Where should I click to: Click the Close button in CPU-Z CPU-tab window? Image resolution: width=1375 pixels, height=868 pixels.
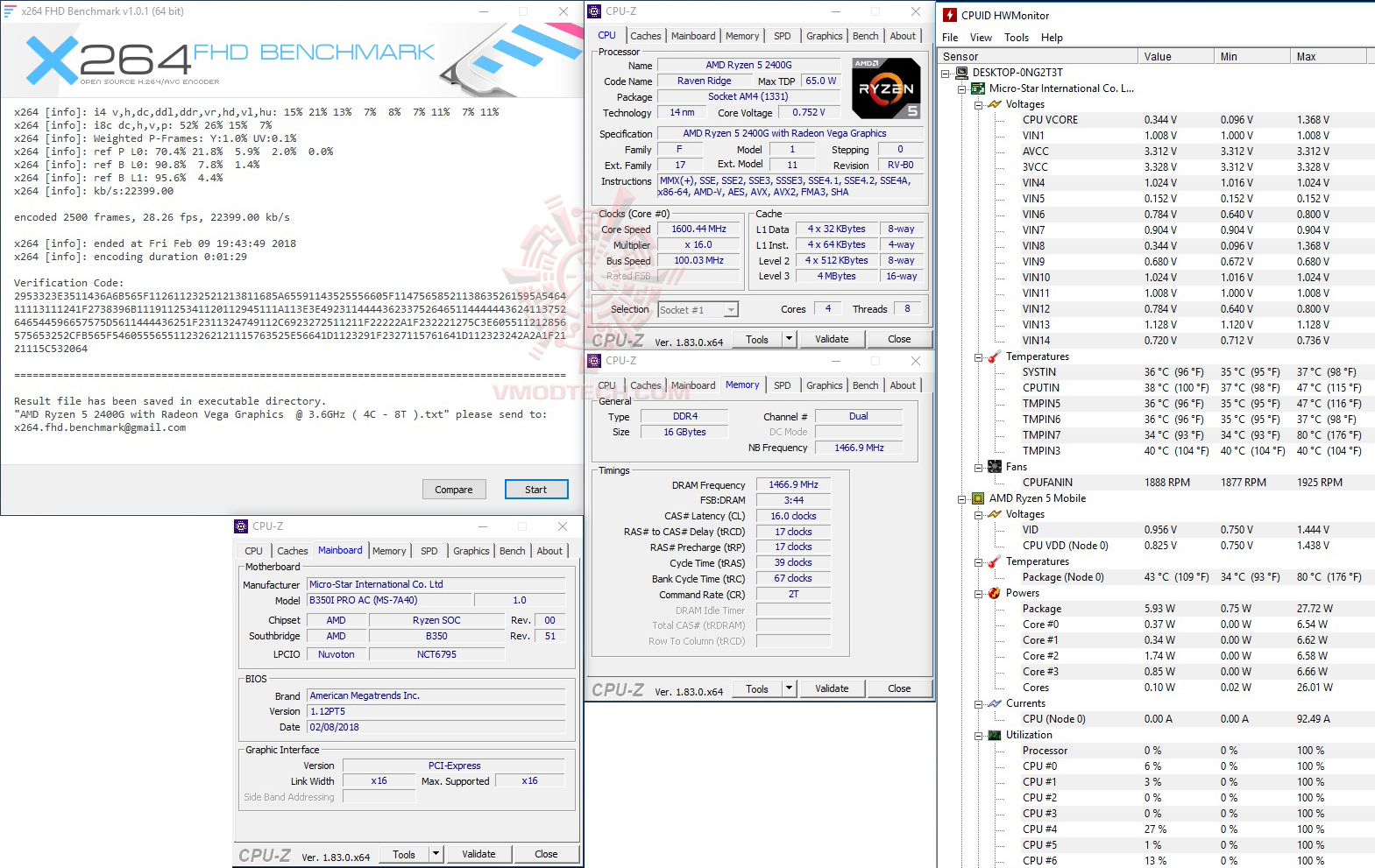click(x=899, y=339)
